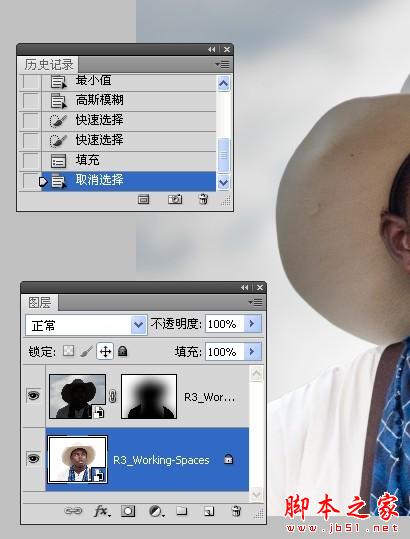
Task: Delete layer trash icon in Layers panel
Action: (x=236, y=511)
